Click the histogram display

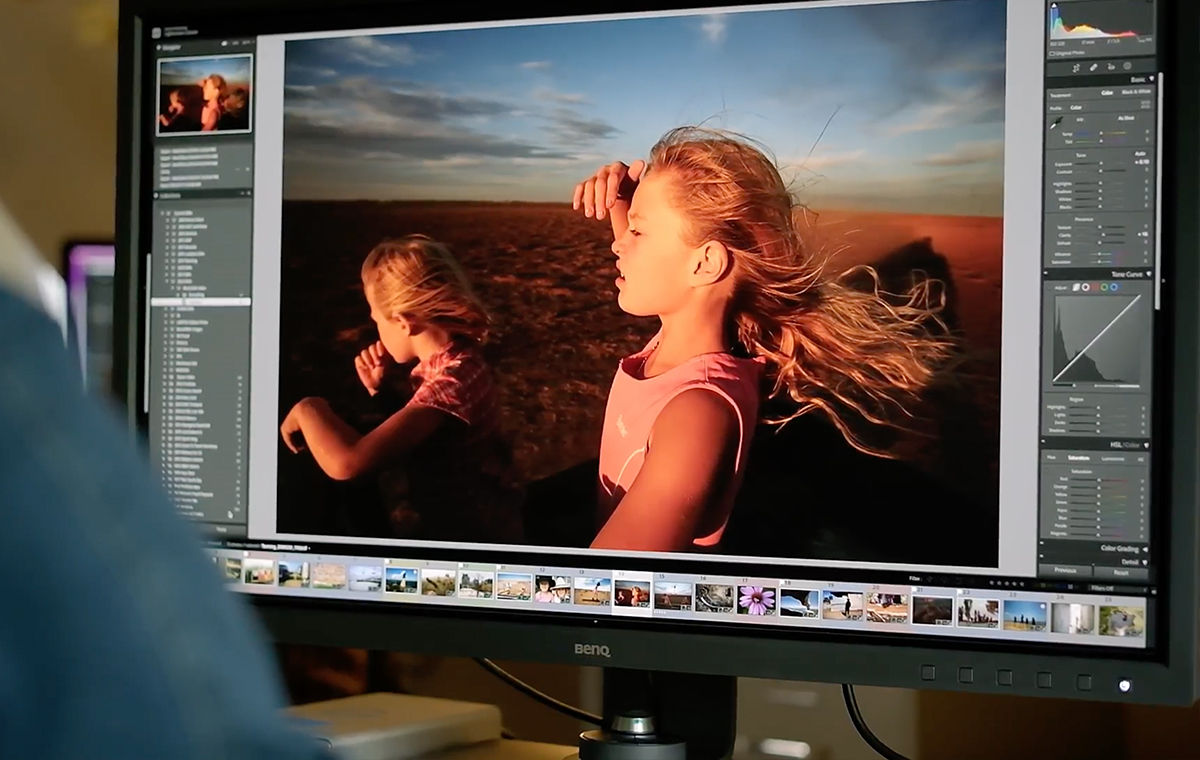tap(1099, 21)
